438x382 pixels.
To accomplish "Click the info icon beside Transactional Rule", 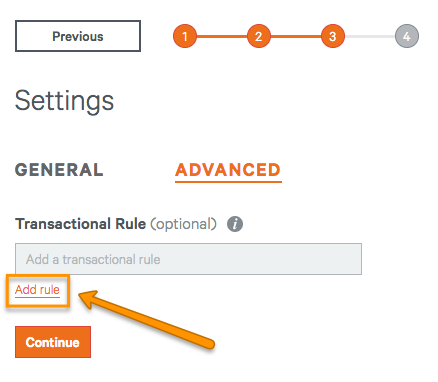I will click(x=235, y=224).
